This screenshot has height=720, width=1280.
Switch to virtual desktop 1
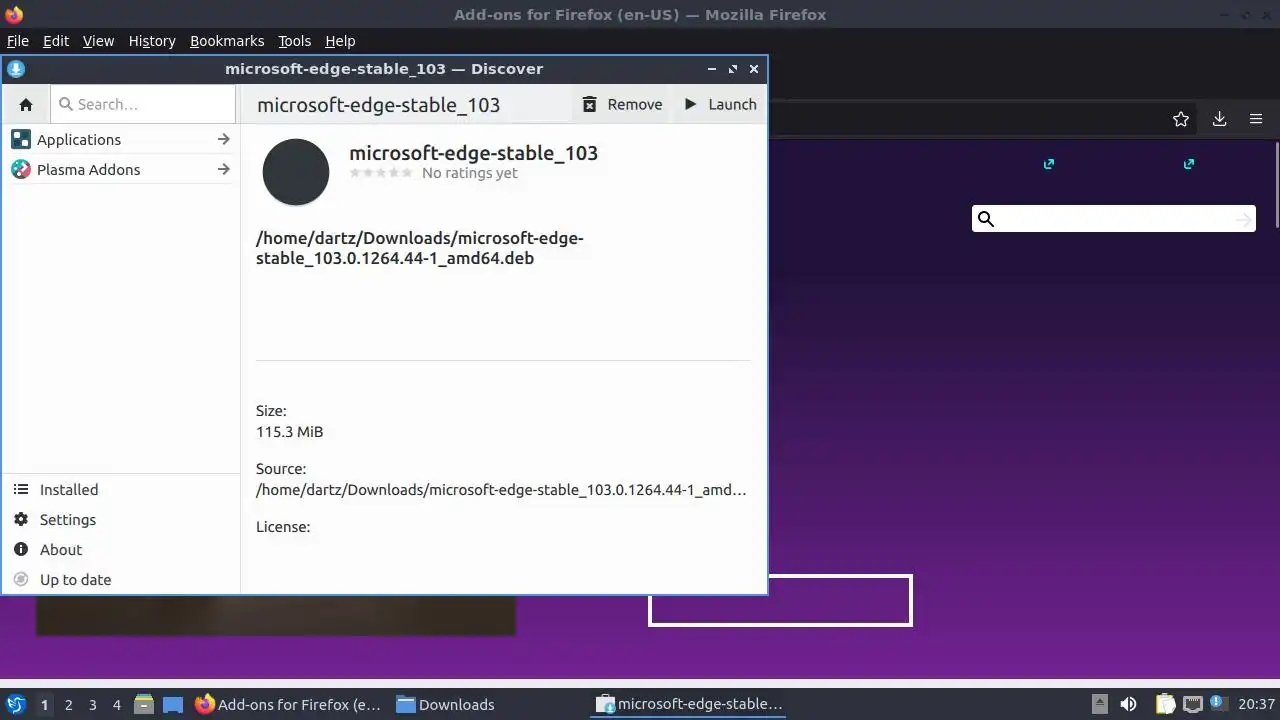coord(44,705)
